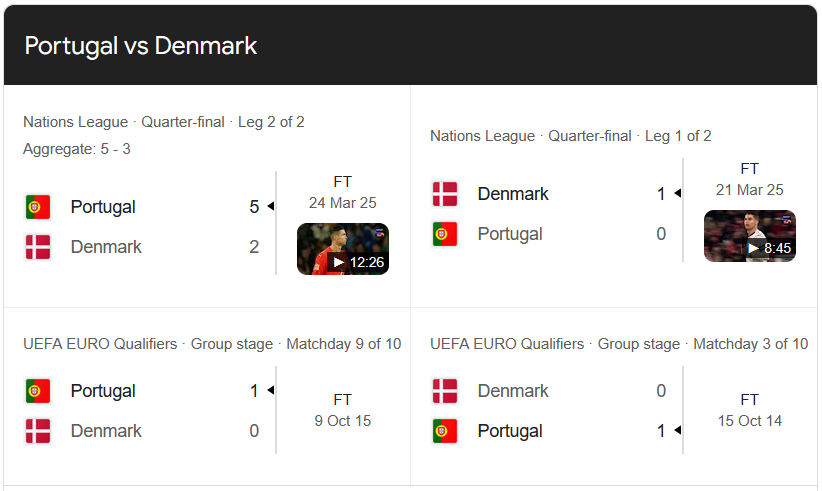Viewport: 822px width, 491px height.
Task: Click Denmark flag in 15 Oct 14 match
Action: pyautogui.click(x=445, y=391)
